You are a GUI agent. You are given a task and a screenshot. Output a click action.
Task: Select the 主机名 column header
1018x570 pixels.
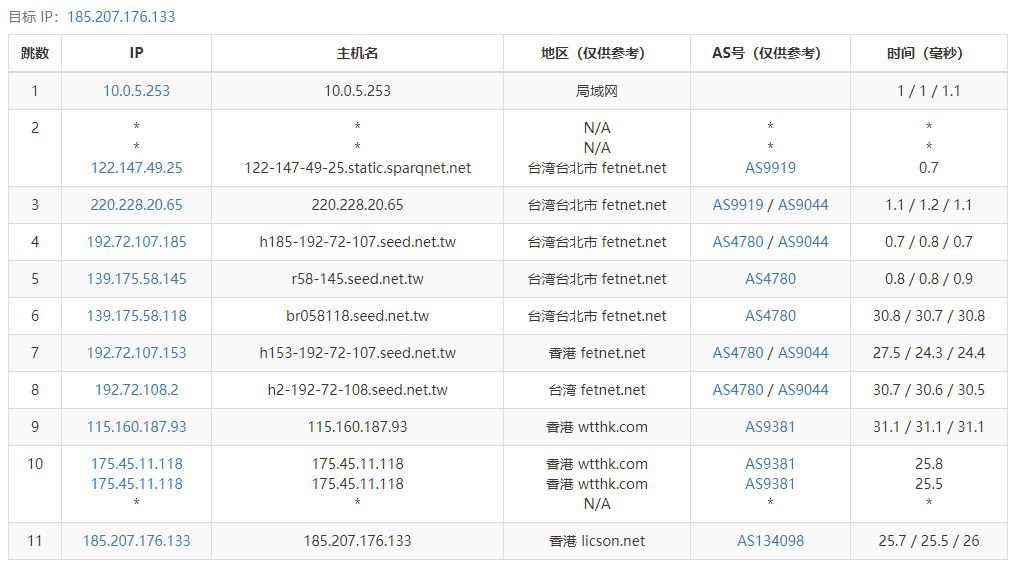pos(357,53)
